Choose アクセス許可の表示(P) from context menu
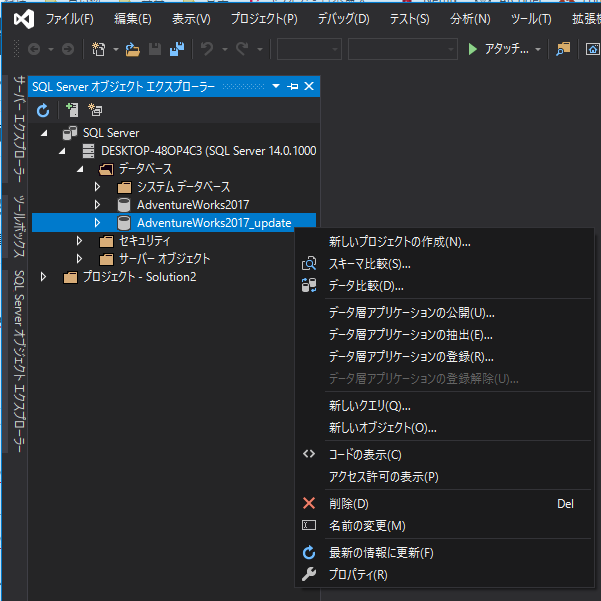Screen dimensions: 601x601 (445, 477)
